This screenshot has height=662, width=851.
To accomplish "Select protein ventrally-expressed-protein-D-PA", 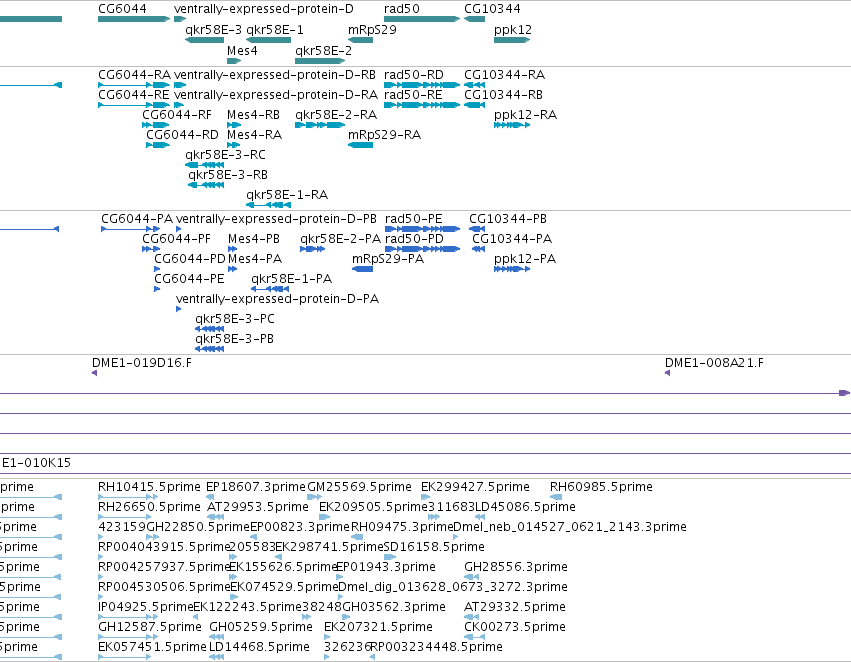I will (277, 300).
